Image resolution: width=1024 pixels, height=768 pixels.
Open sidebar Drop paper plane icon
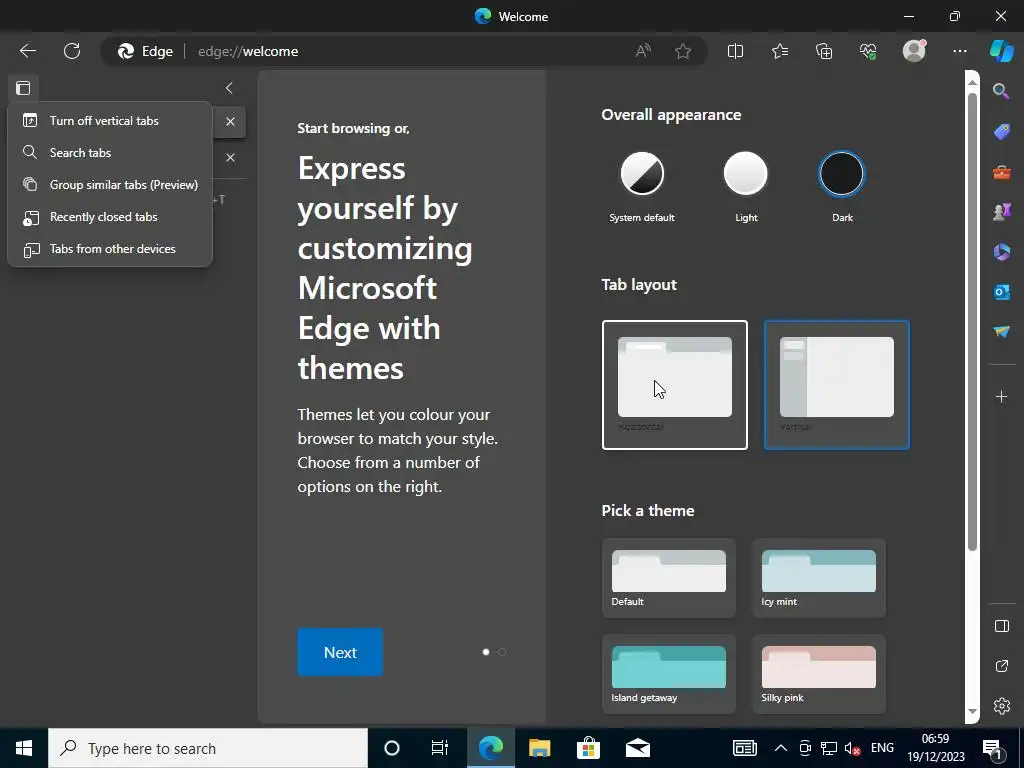click(1002, 332)
